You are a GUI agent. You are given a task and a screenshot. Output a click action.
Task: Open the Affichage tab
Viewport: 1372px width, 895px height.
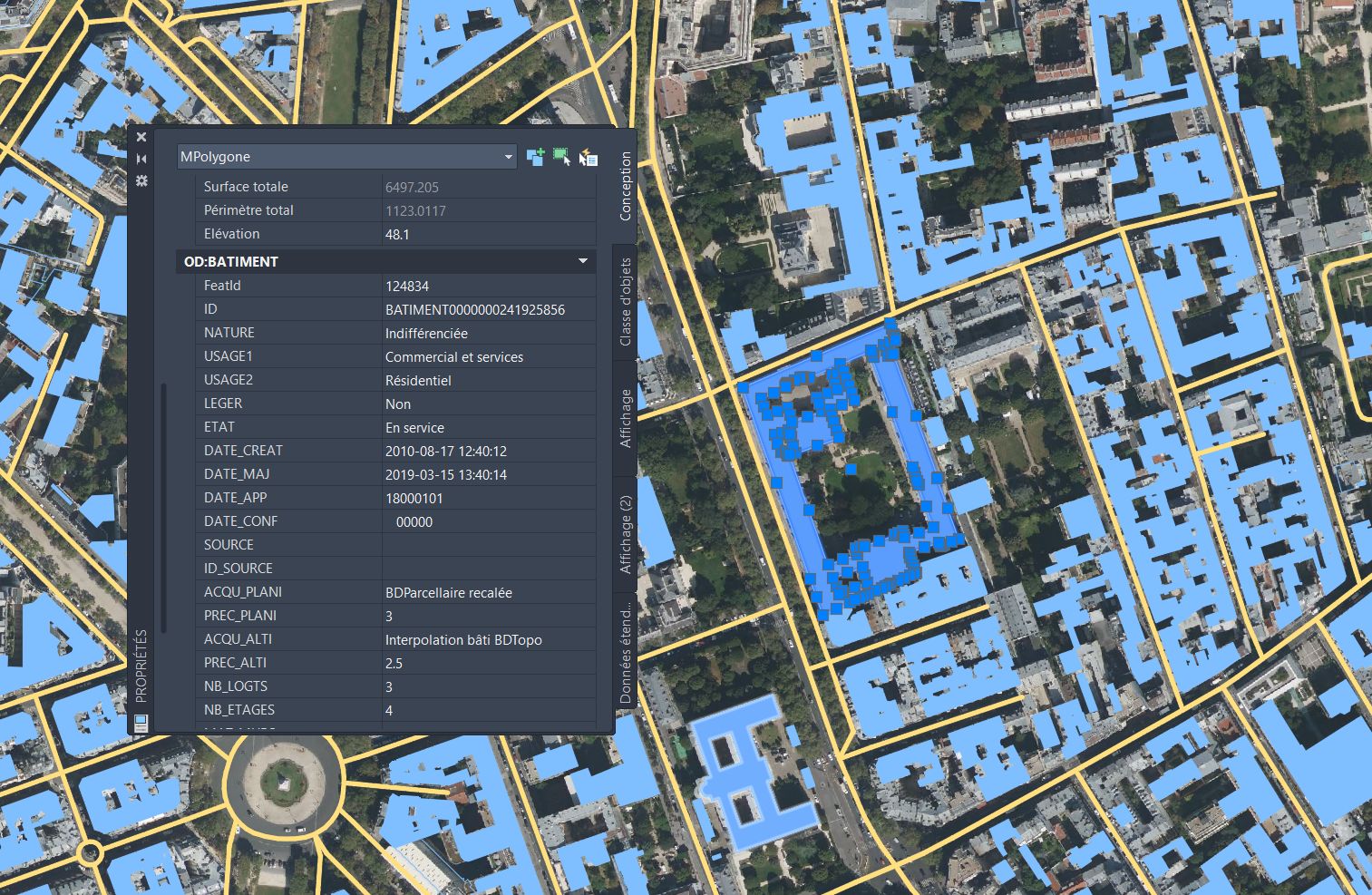point(625,418)
